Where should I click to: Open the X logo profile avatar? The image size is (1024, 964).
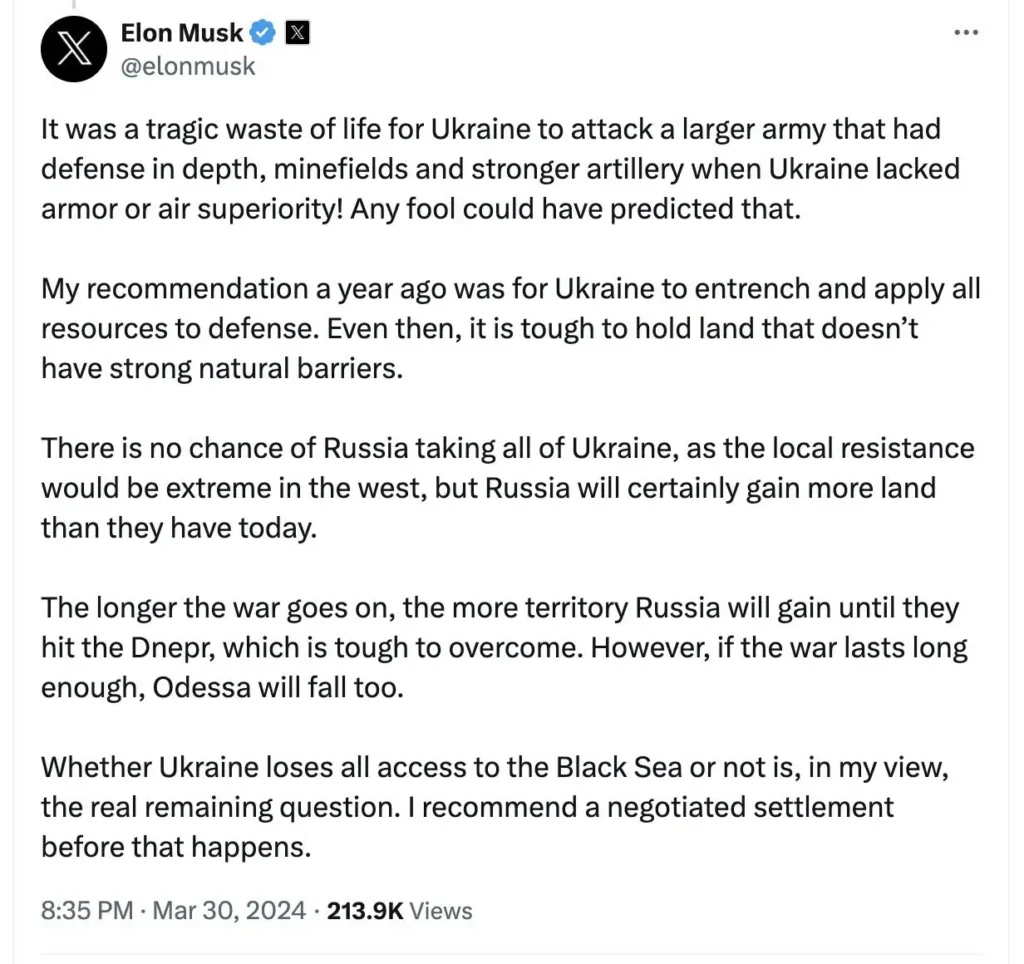pyautogui.click(x=74, y=49)
